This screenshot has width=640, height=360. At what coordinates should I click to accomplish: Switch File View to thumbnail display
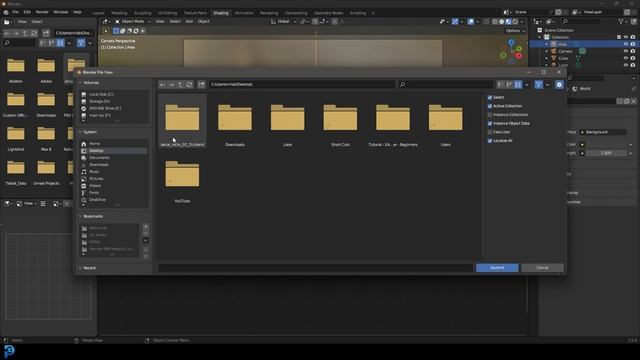518,84
